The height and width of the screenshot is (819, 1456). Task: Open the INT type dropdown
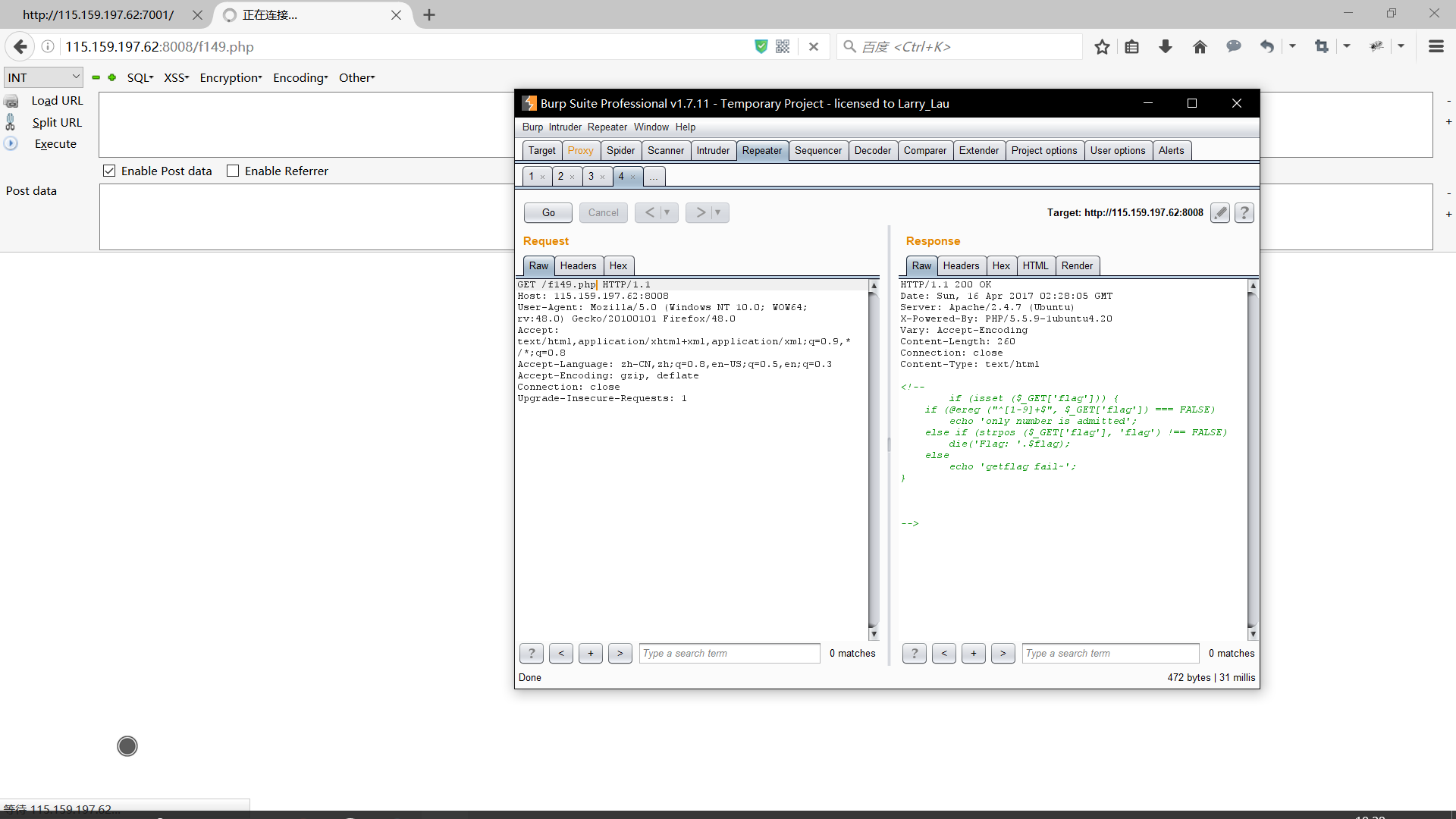[x=43, y=77]
